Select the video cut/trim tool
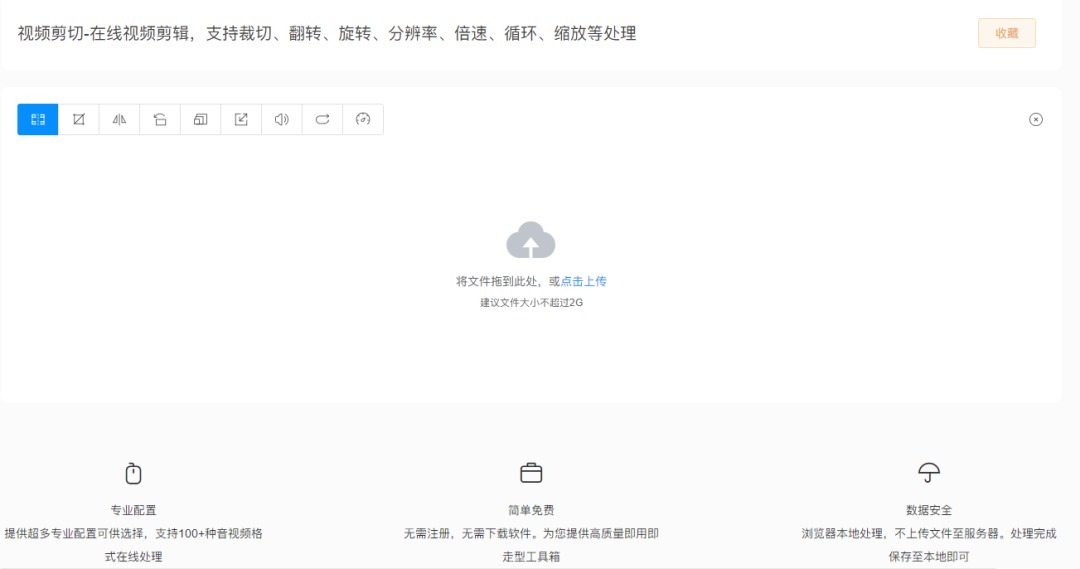This screenshot has height=569, width=1080. click(38, 120)
